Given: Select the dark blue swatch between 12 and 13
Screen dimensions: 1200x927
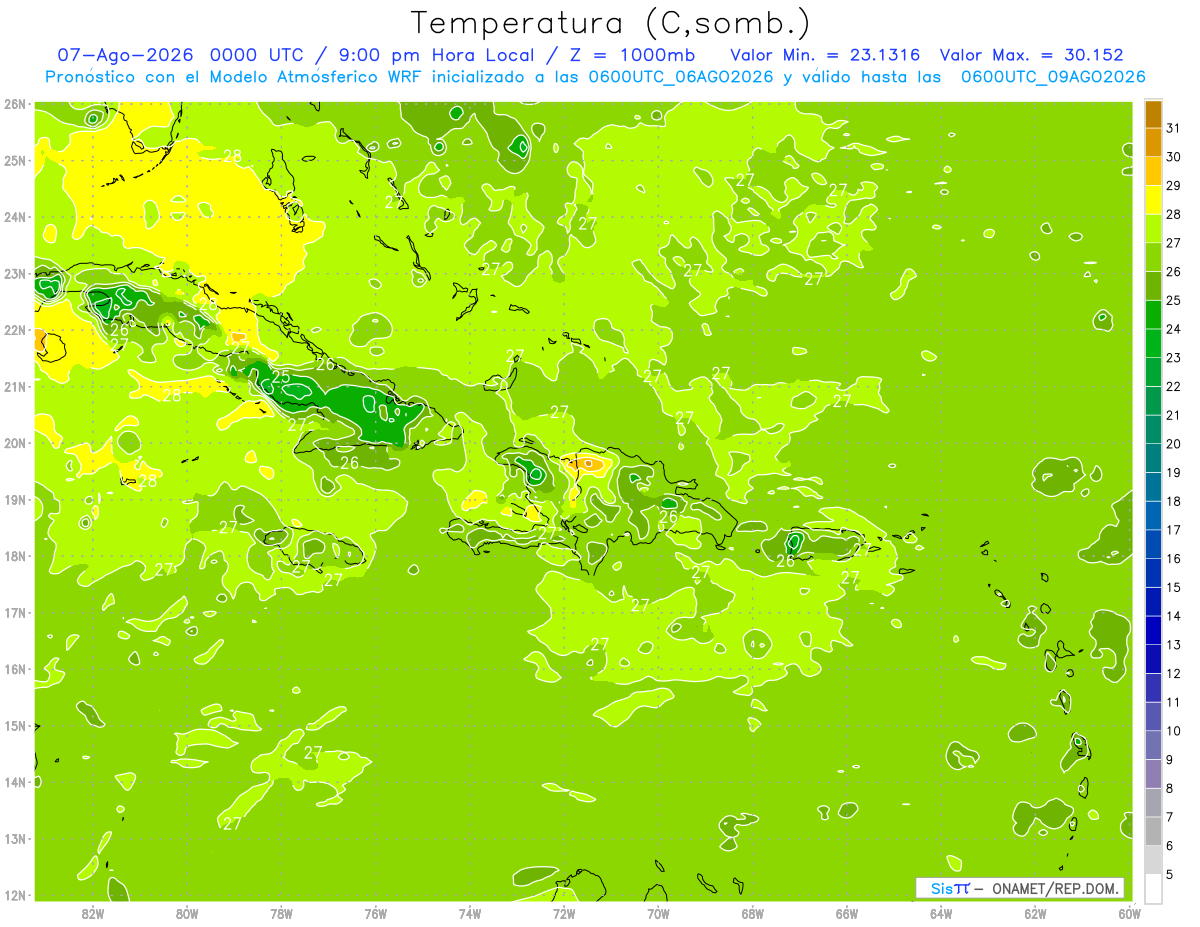Looking at the screenshot, I should pos(1153,659).
